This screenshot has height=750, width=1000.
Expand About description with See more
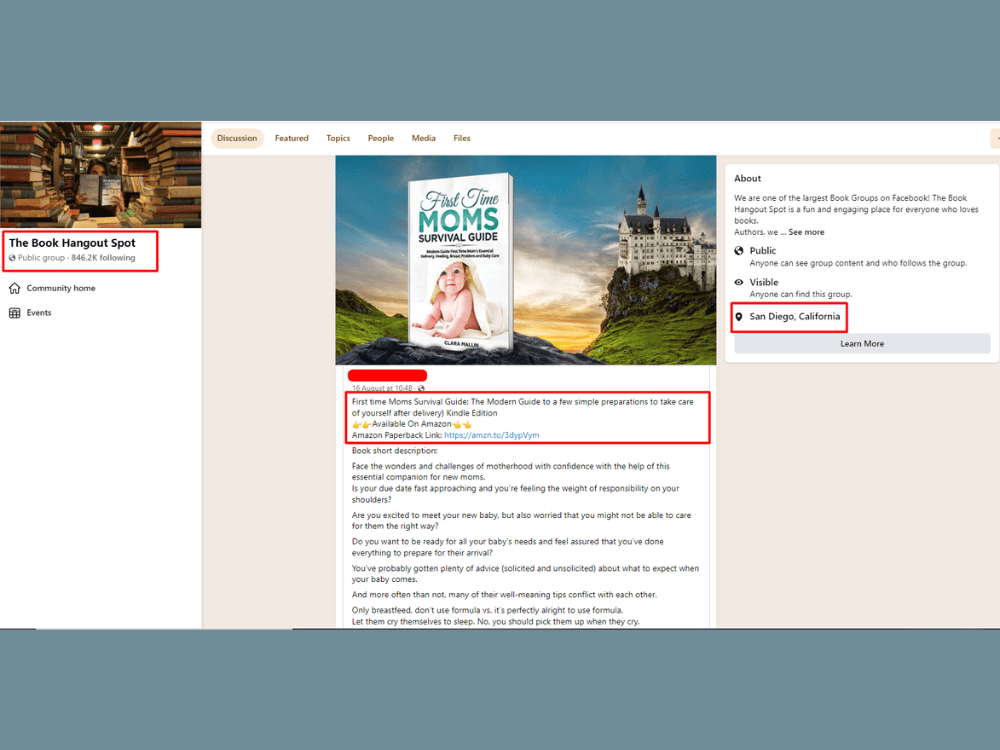click(806, 232)
